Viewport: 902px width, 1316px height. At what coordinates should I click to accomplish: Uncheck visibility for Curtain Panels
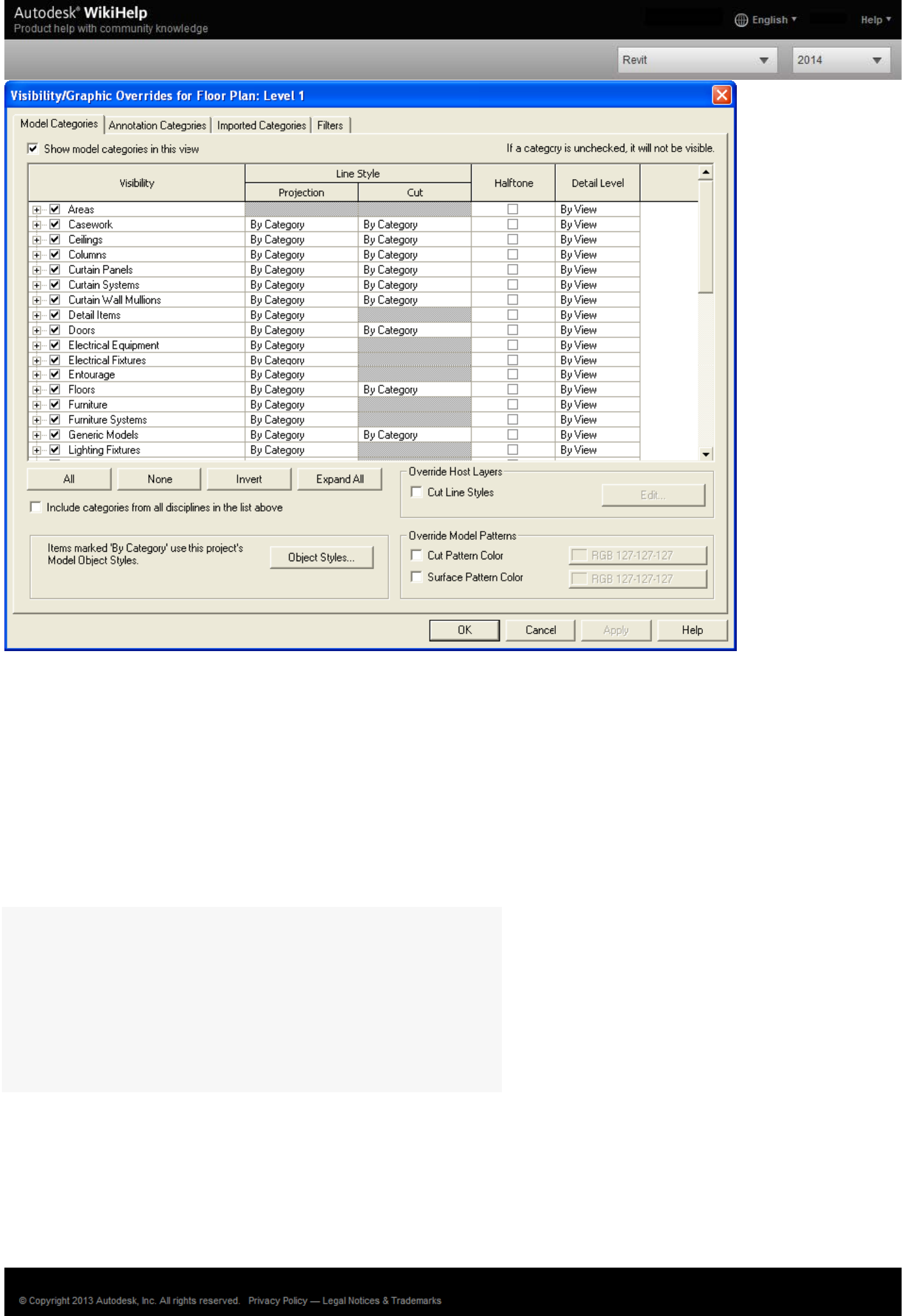tap(55, 270)
